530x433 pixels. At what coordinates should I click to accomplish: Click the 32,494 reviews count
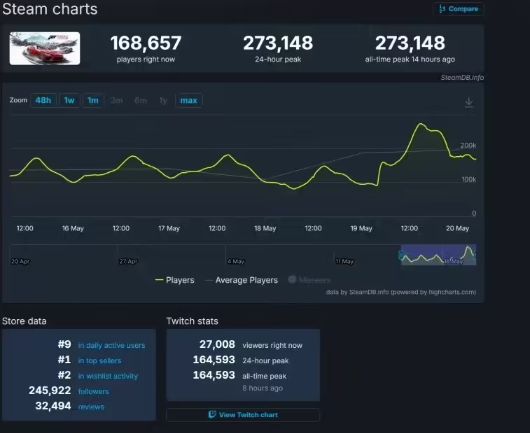[53, 406]
